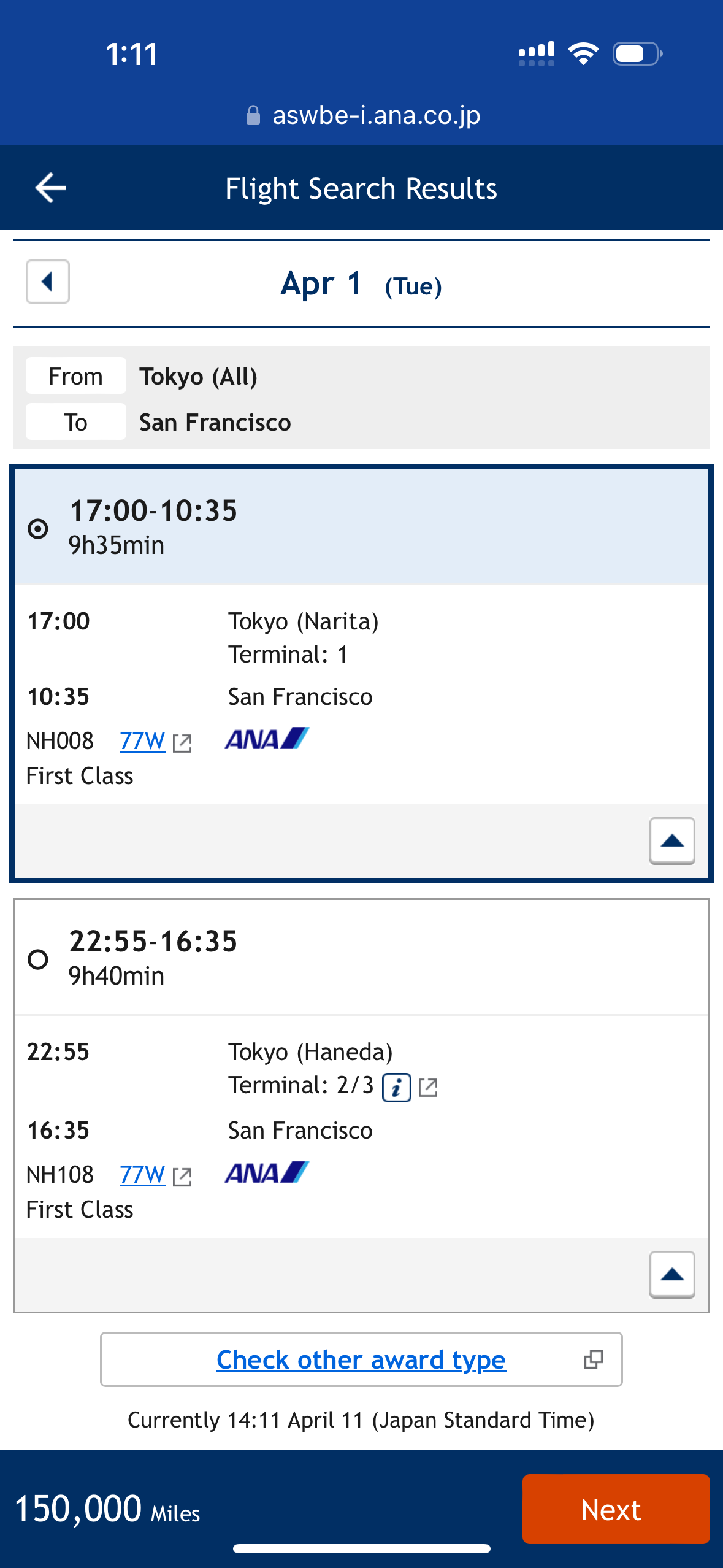The height and width of the screenshot is (1568, 723).
Task: Tap the back arrow in header
Action: tap(51, 188)
